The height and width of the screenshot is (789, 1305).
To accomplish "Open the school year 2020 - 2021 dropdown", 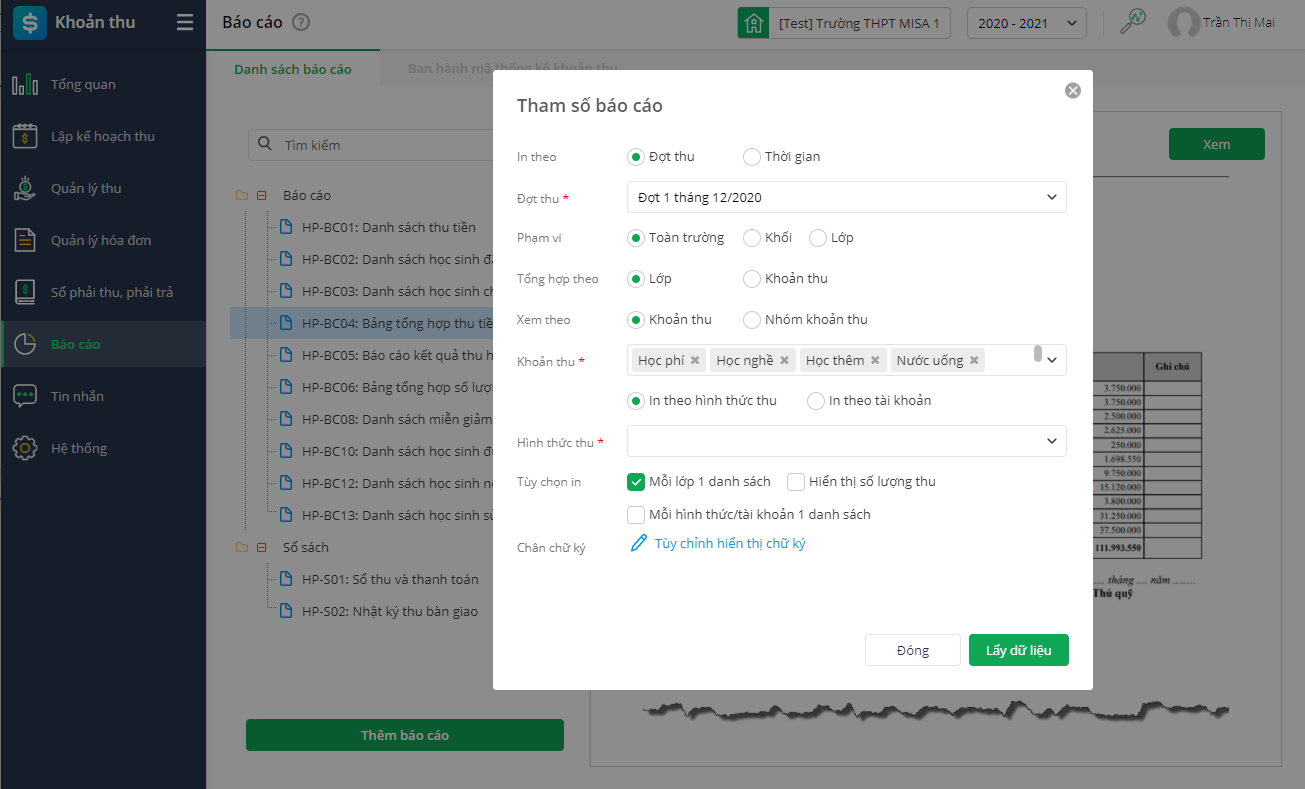I will (x=1027, y=22).
